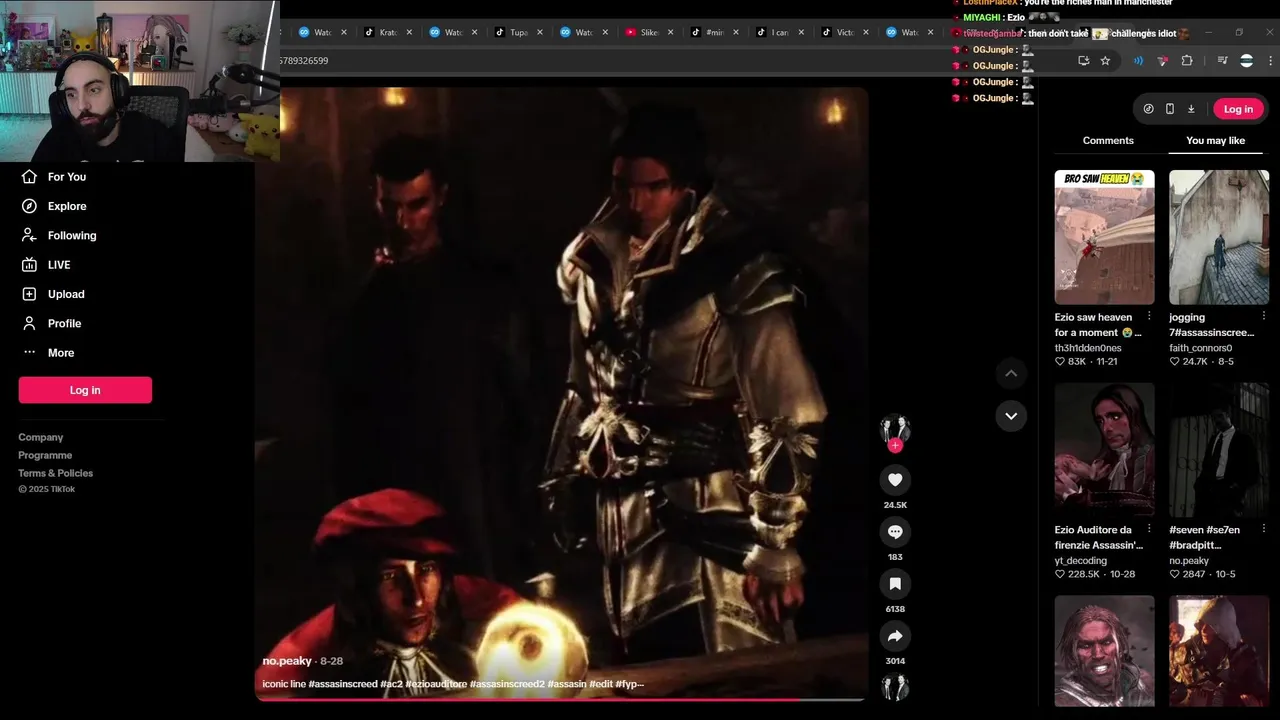This screenshot has width=1280, height=720.
Task: Switch to the Victo browser tab
Action: 843,32
